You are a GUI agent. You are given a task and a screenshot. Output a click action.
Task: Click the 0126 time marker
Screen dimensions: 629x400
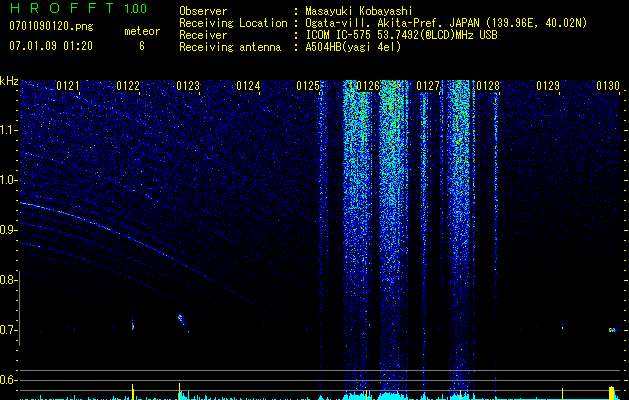[368, 86]
